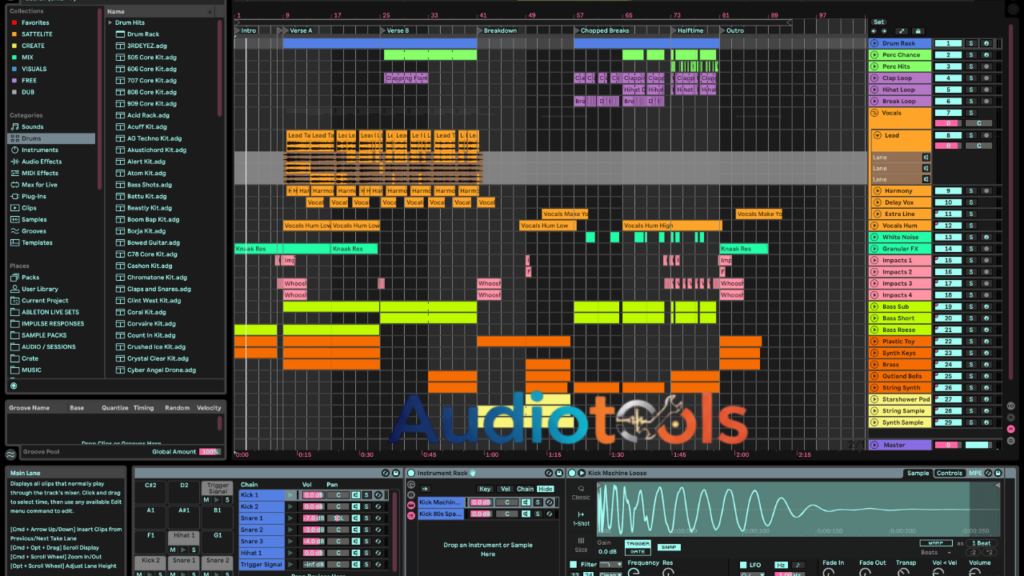
Task: Open the Samples category
Action: click(34, 219)
